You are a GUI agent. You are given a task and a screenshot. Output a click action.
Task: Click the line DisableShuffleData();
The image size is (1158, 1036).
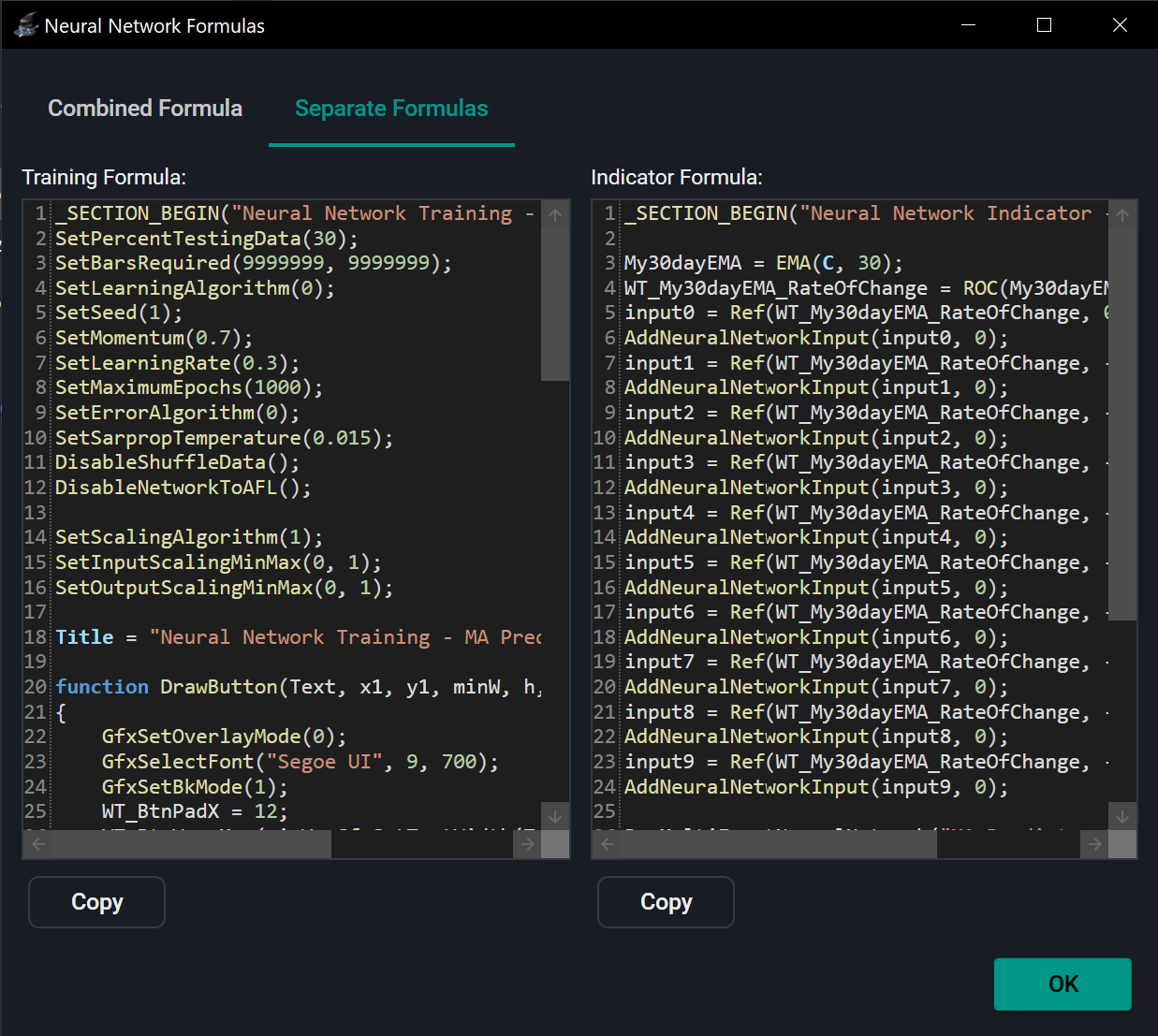178,462
